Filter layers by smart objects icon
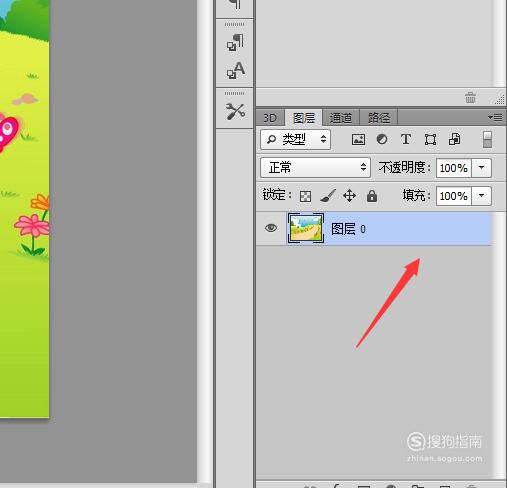The image size is (507, 488). pyautogui.click(x=455, y=139)
